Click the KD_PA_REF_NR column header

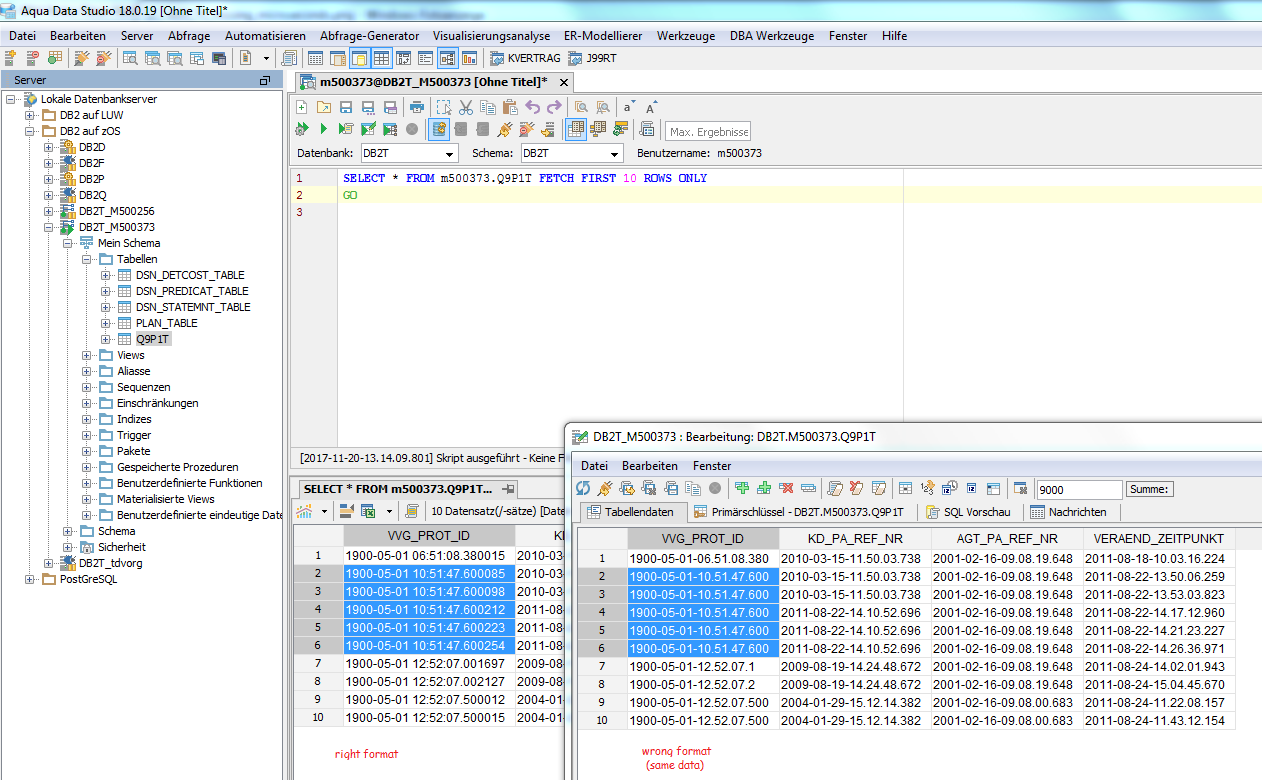click(854, 538)
